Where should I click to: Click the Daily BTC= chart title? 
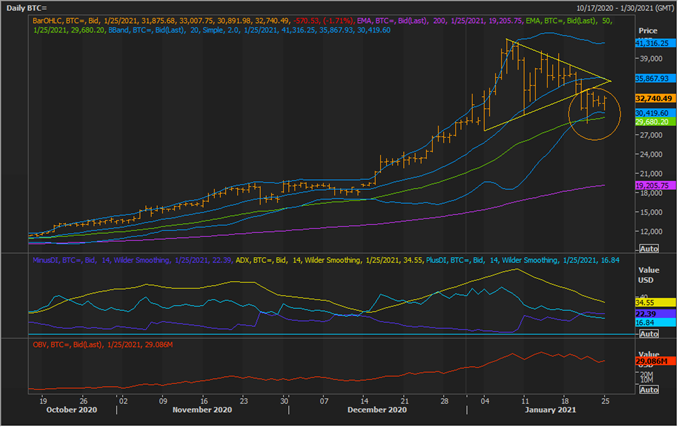point(26,8)
